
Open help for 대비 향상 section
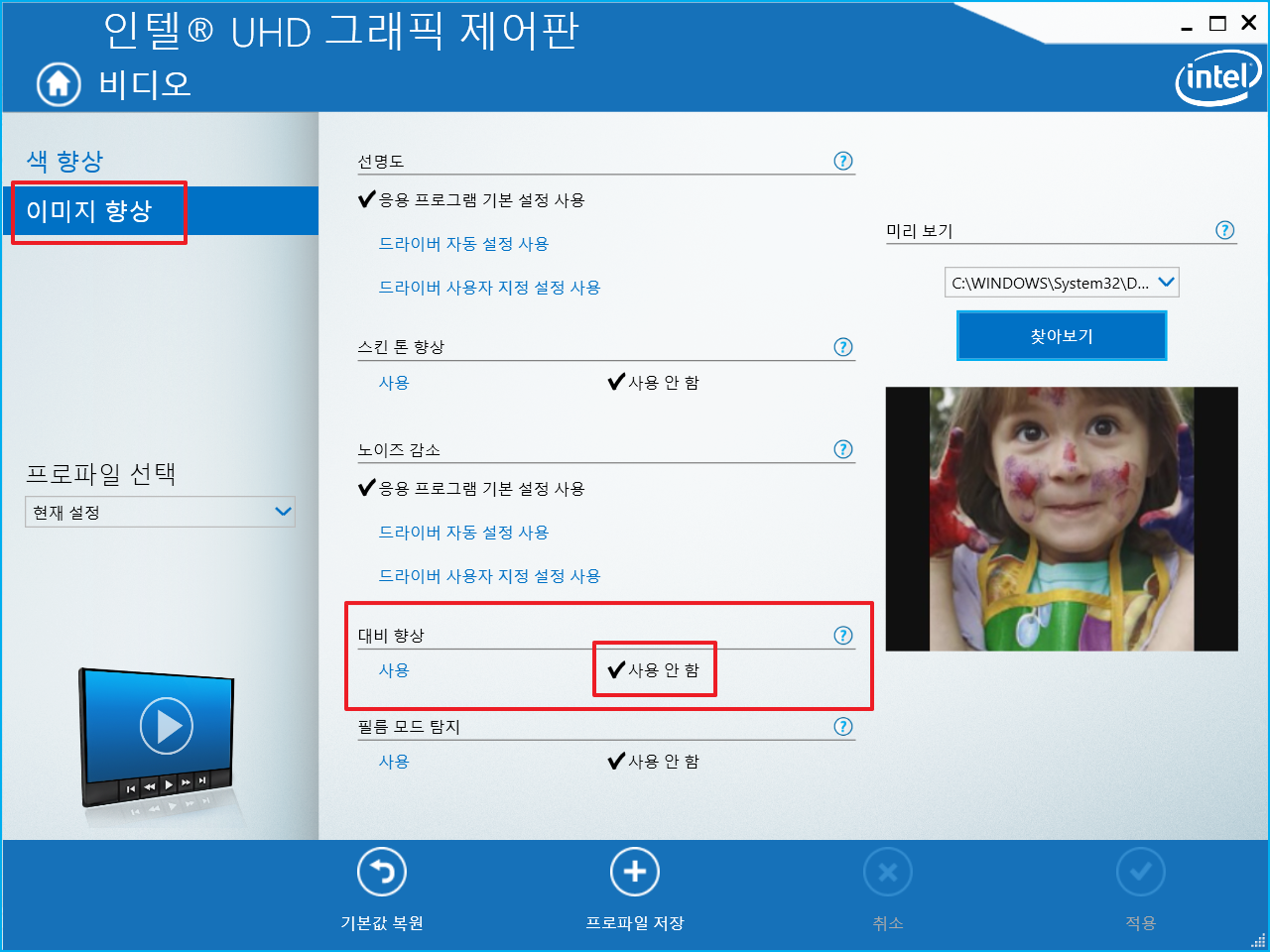coord(843,636)
